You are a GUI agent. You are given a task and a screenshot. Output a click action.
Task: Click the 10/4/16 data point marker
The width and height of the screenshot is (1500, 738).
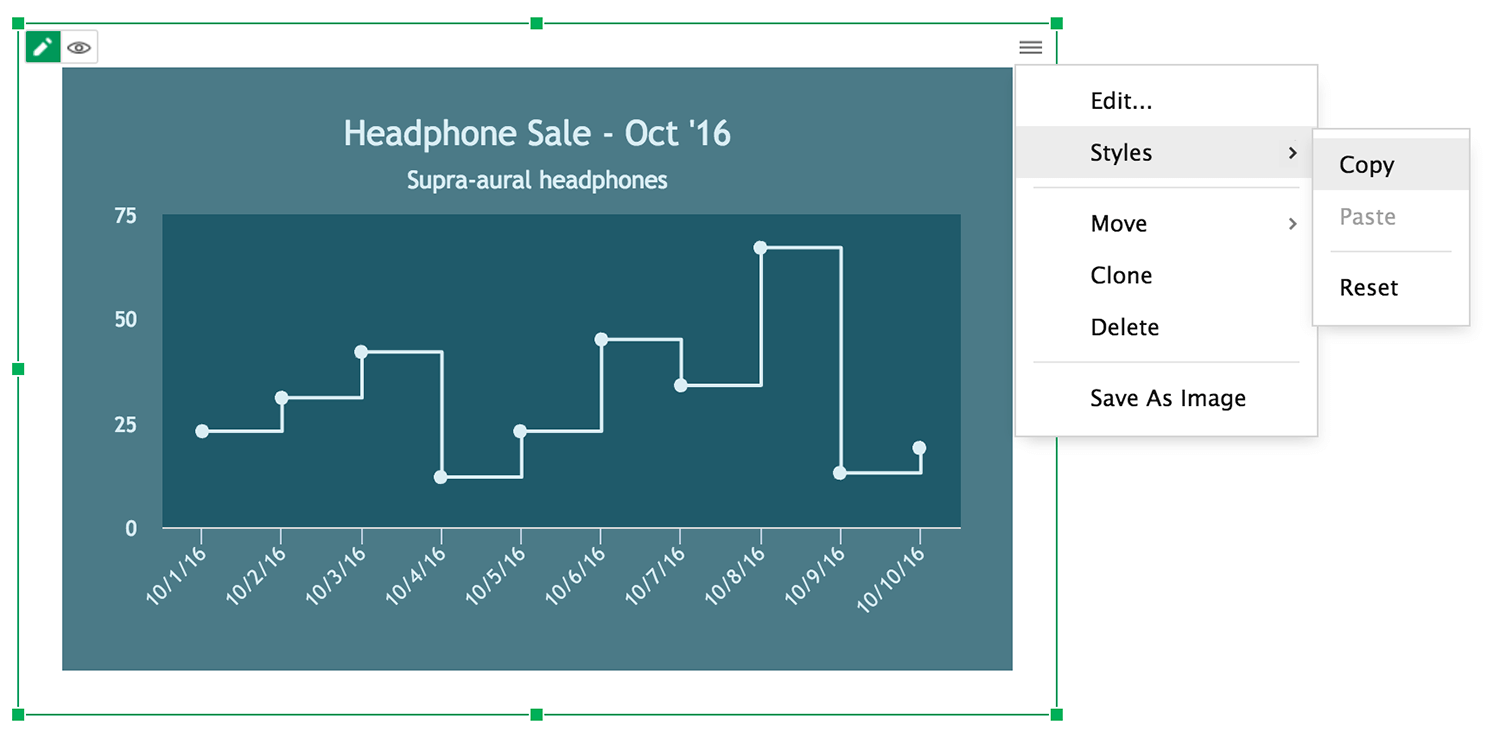[441, 477]
